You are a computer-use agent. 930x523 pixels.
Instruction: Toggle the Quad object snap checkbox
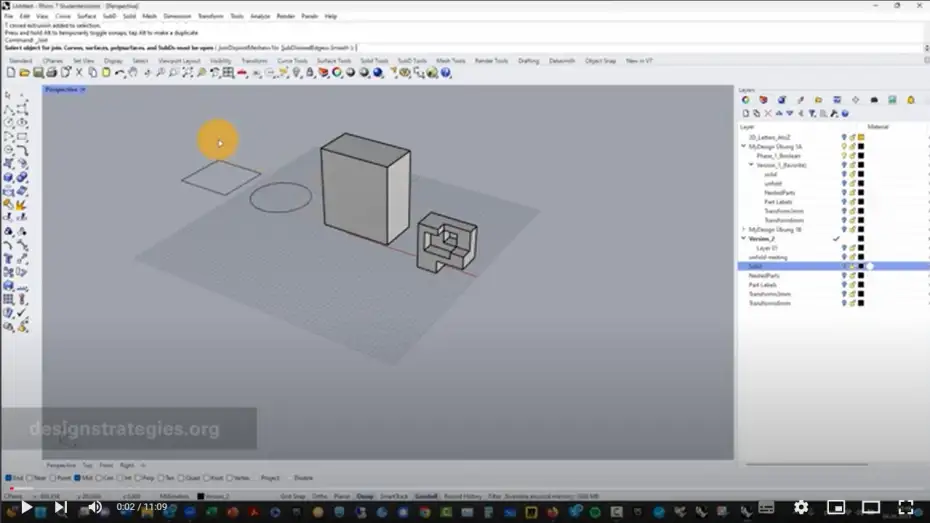click(181, 477)
